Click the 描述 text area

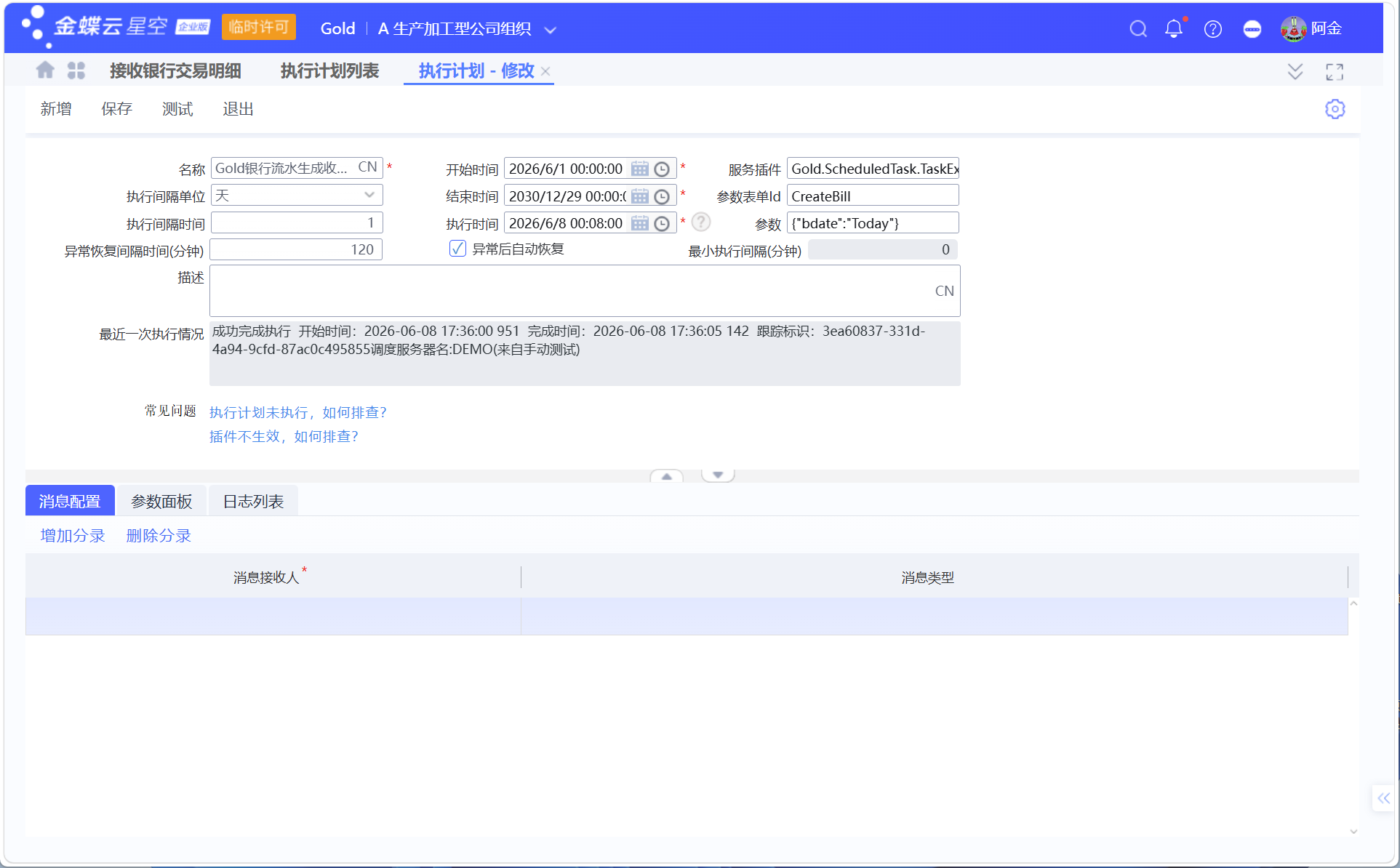[585, 291]
